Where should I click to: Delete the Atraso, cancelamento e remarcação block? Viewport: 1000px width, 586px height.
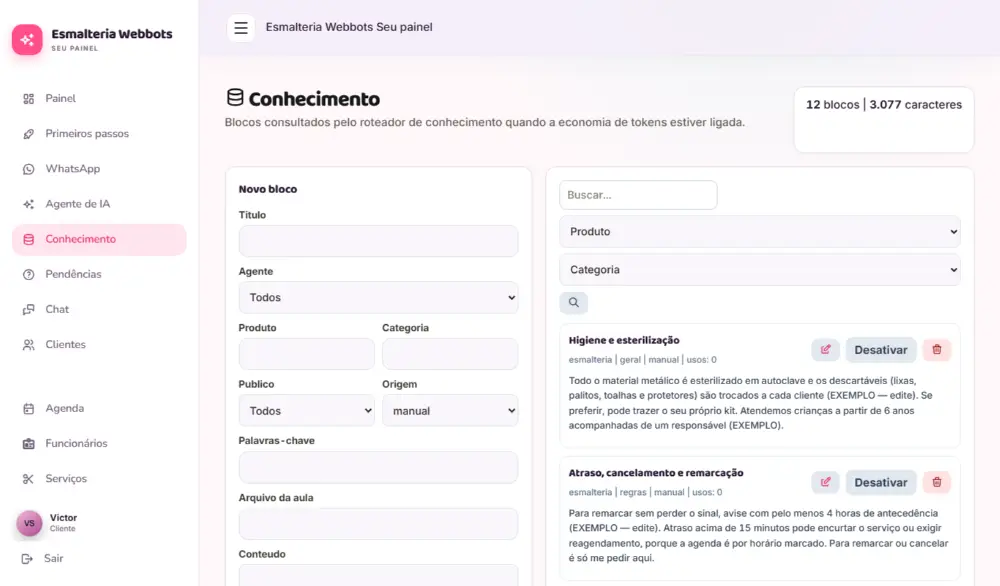937,482
